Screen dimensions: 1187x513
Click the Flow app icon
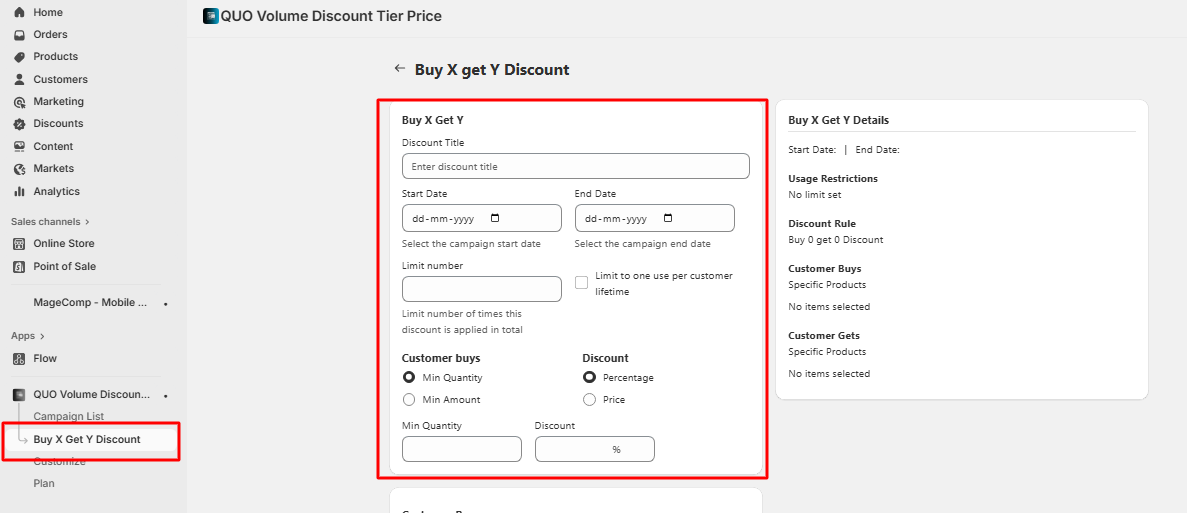tap(19, 359)
